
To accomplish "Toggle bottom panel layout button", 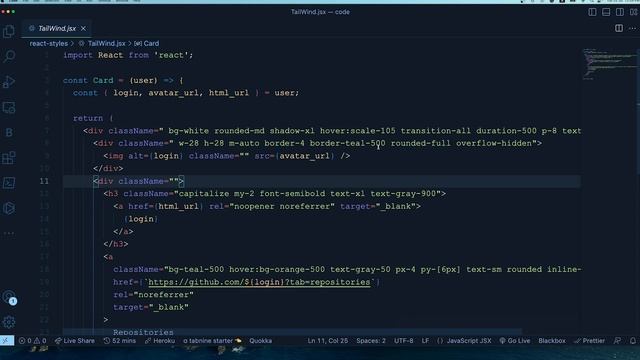I will click(606, 12).
